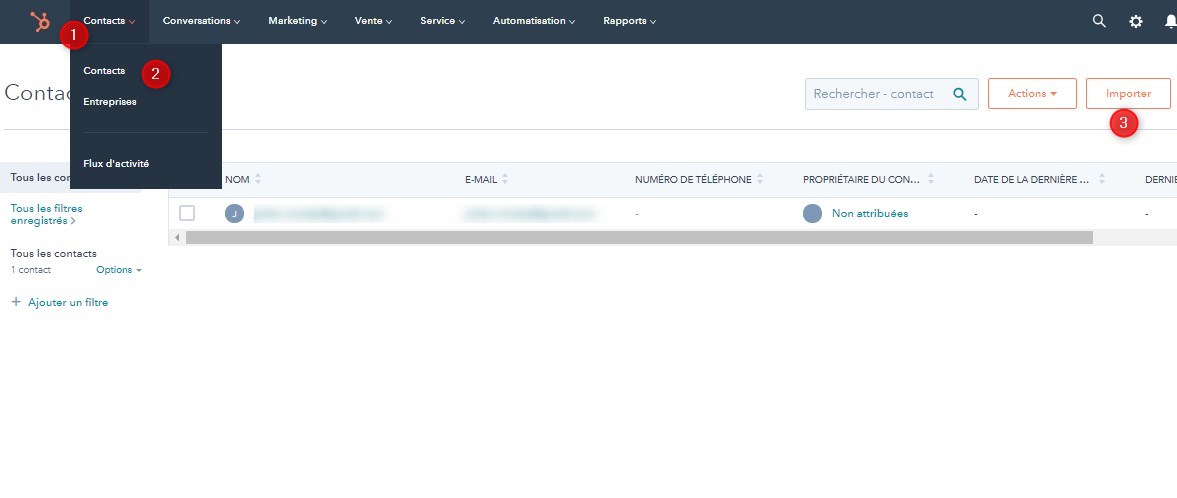Open the blurred contact name link

(318, 214)
